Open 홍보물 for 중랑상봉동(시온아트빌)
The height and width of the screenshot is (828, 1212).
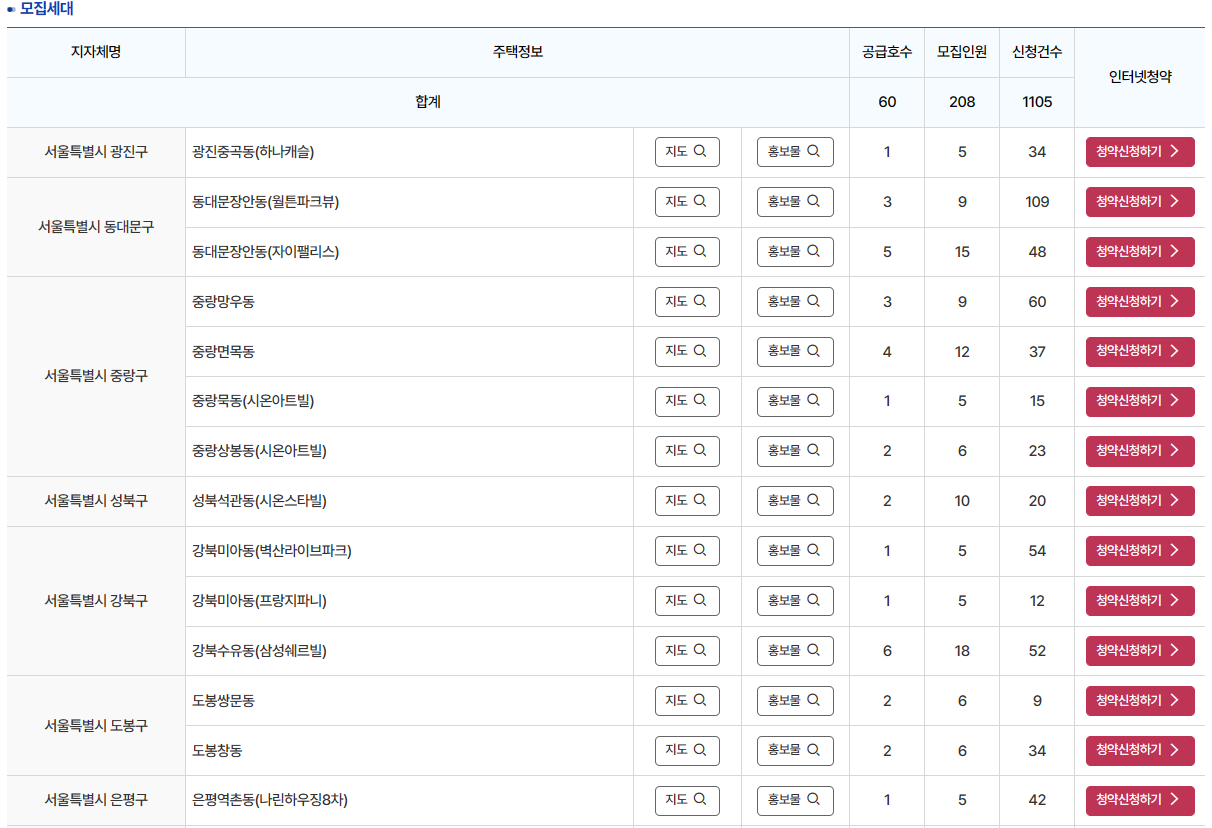795,451
